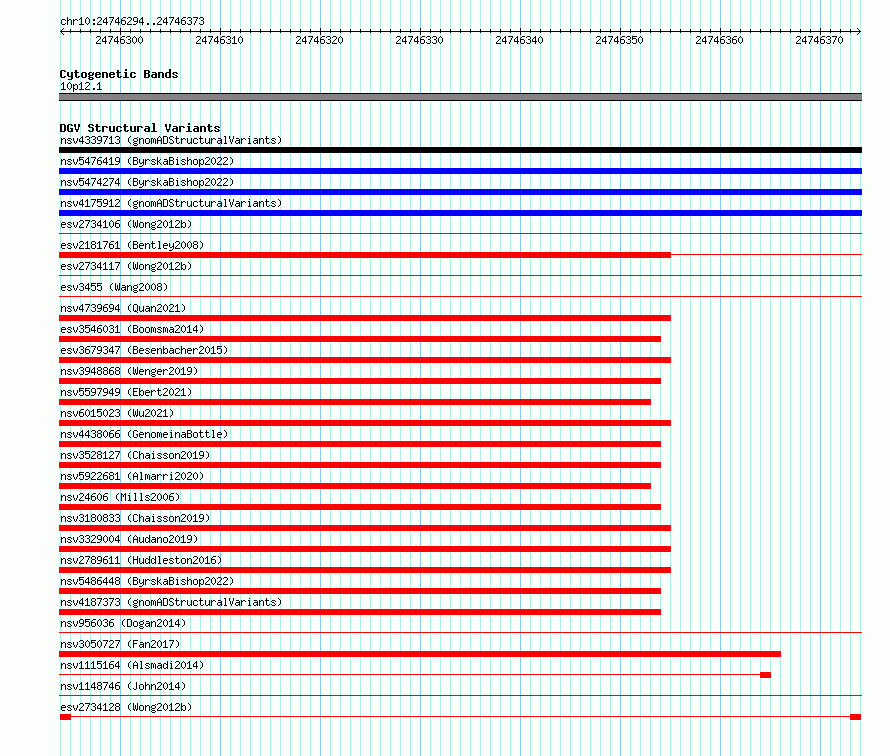Open variant nsv3948868 (Wenger2019) label
This screenshot has height=756, width=890.
coord(129,371)
